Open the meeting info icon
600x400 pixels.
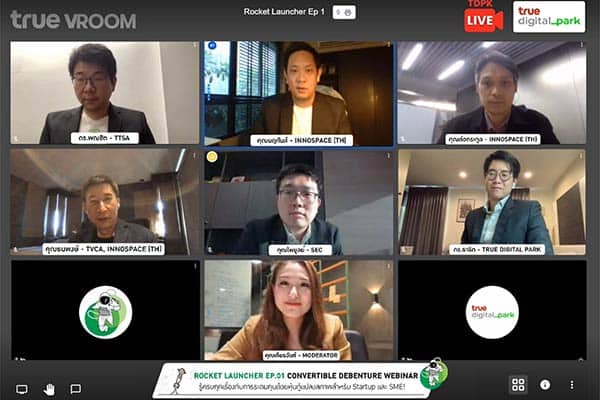coord(545,384)
